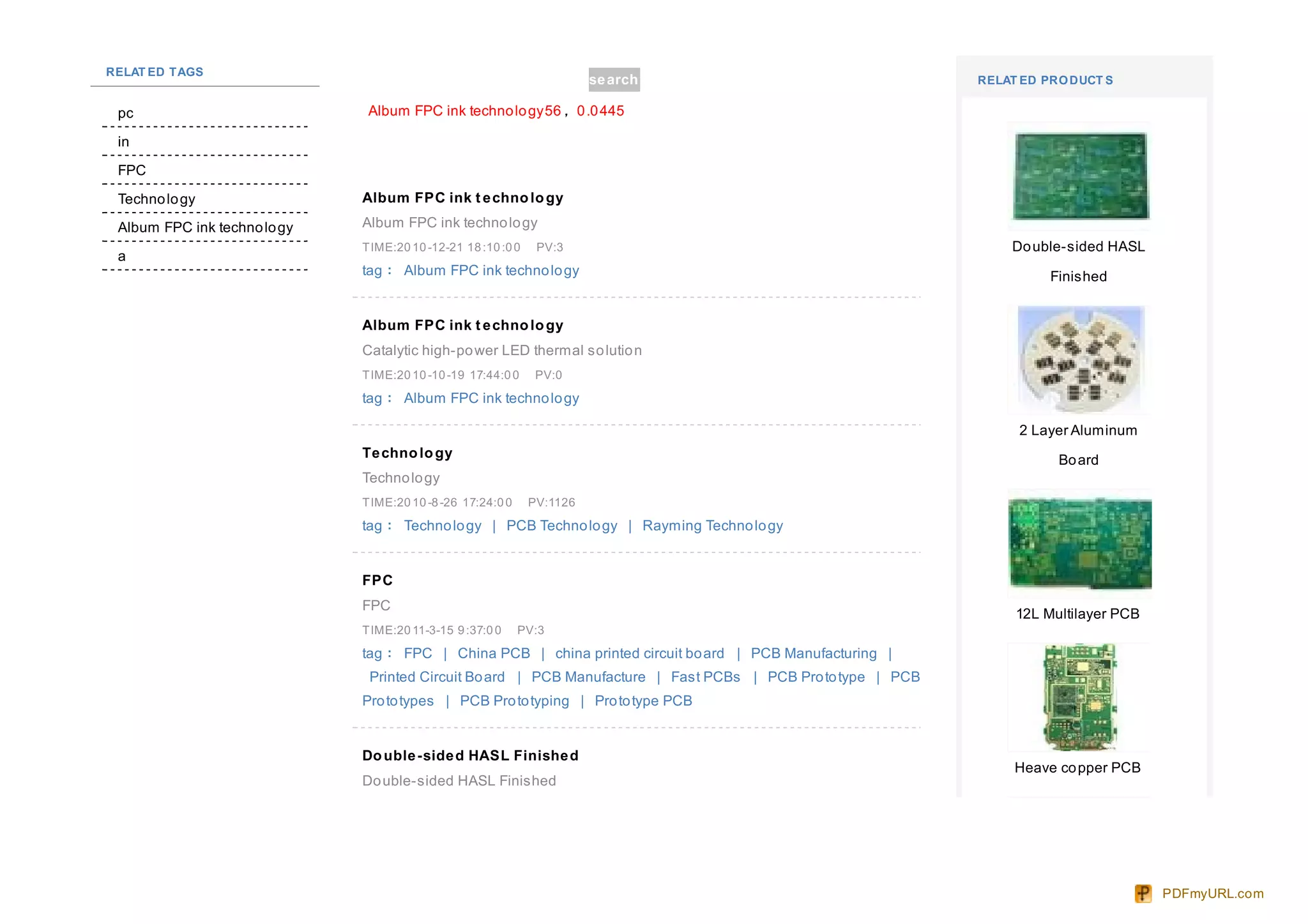Open 'Technology' tag in related tags list
This screenshot has width=1308, height=924.
coord(156,199)
